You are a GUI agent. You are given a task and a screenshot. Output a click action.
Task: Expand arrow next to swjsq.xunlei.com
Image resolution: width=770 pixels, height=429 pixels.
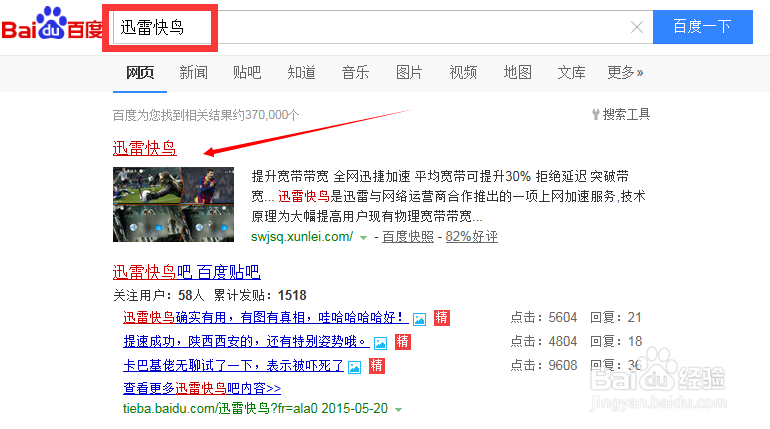(x=363, y=238)
